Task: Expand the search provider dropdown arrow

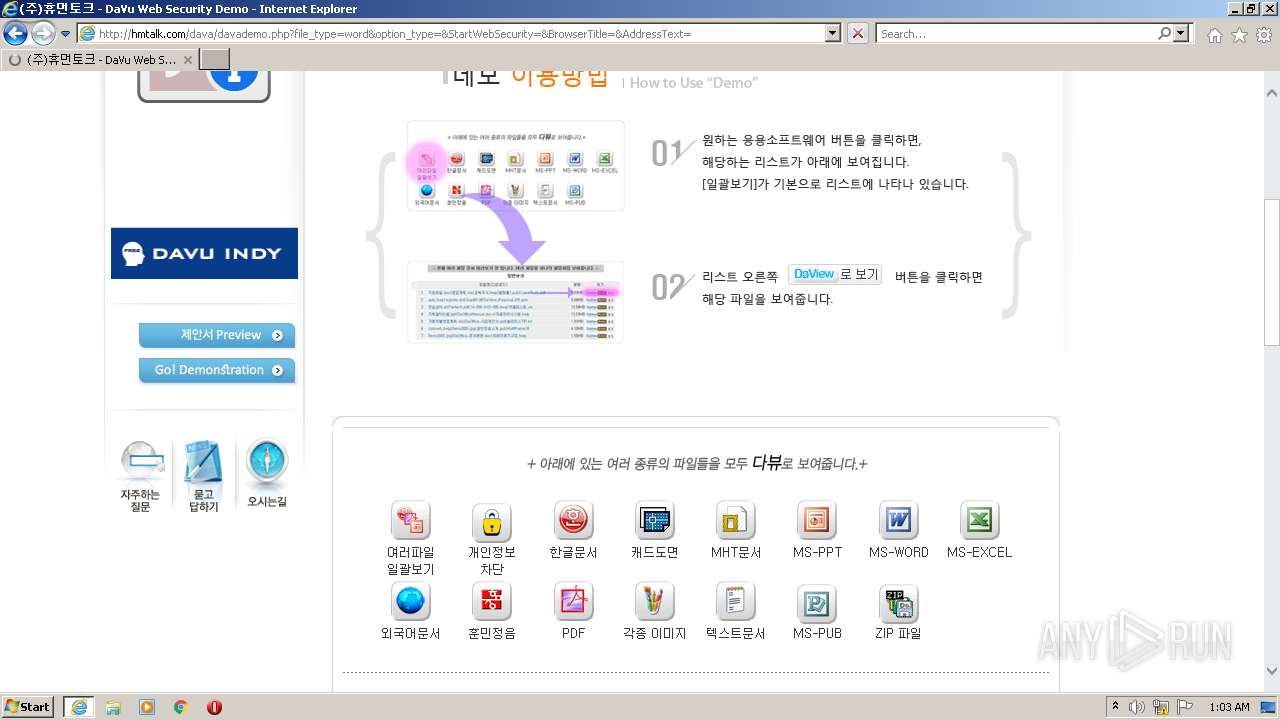Action: (1183, 34)
